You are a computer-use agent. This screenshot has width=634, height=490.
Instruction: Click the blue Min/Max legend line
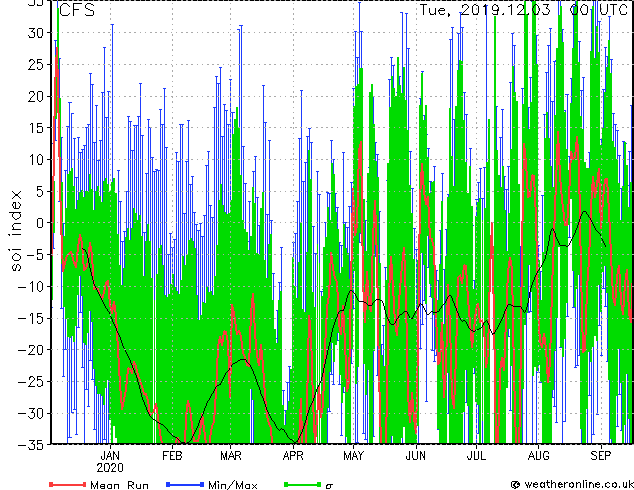(185, 484)
